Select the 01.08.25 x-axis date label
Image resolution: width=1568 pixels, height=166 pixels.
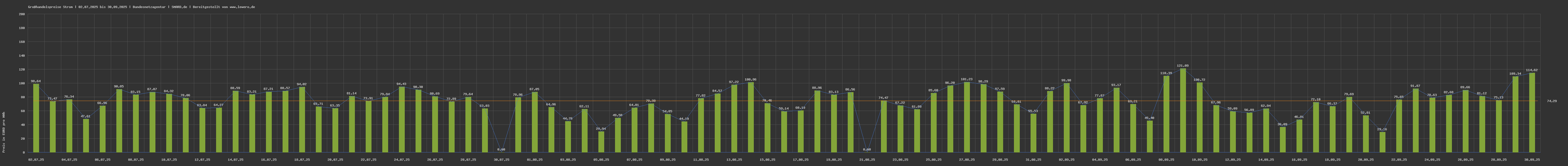click(x=534, y=159)
